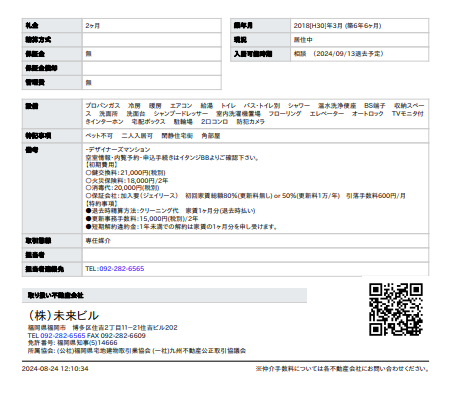Click the 保証金 row value '無'
The width and height of the screenshot is (456, 395).
click(x=88, y=54)
